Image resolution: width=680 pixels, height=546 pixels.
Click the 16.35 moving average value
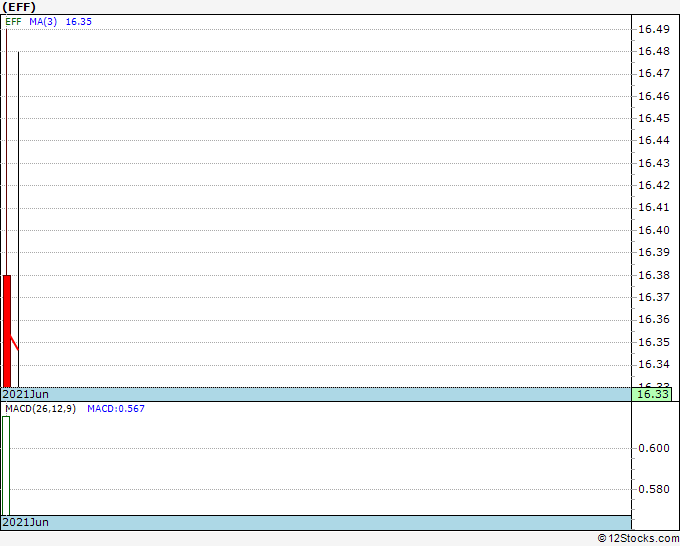[x=78, y=22]
